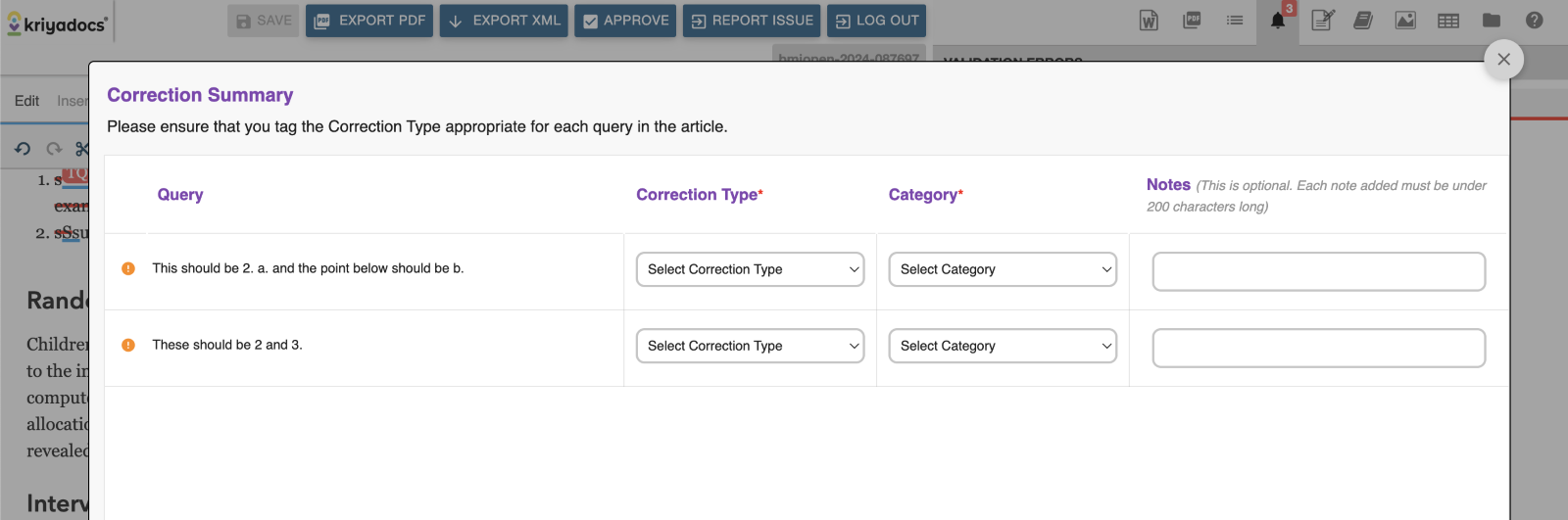Click the PDF proof icon
Screen dimensions: 1568x520
(1192, 21)
